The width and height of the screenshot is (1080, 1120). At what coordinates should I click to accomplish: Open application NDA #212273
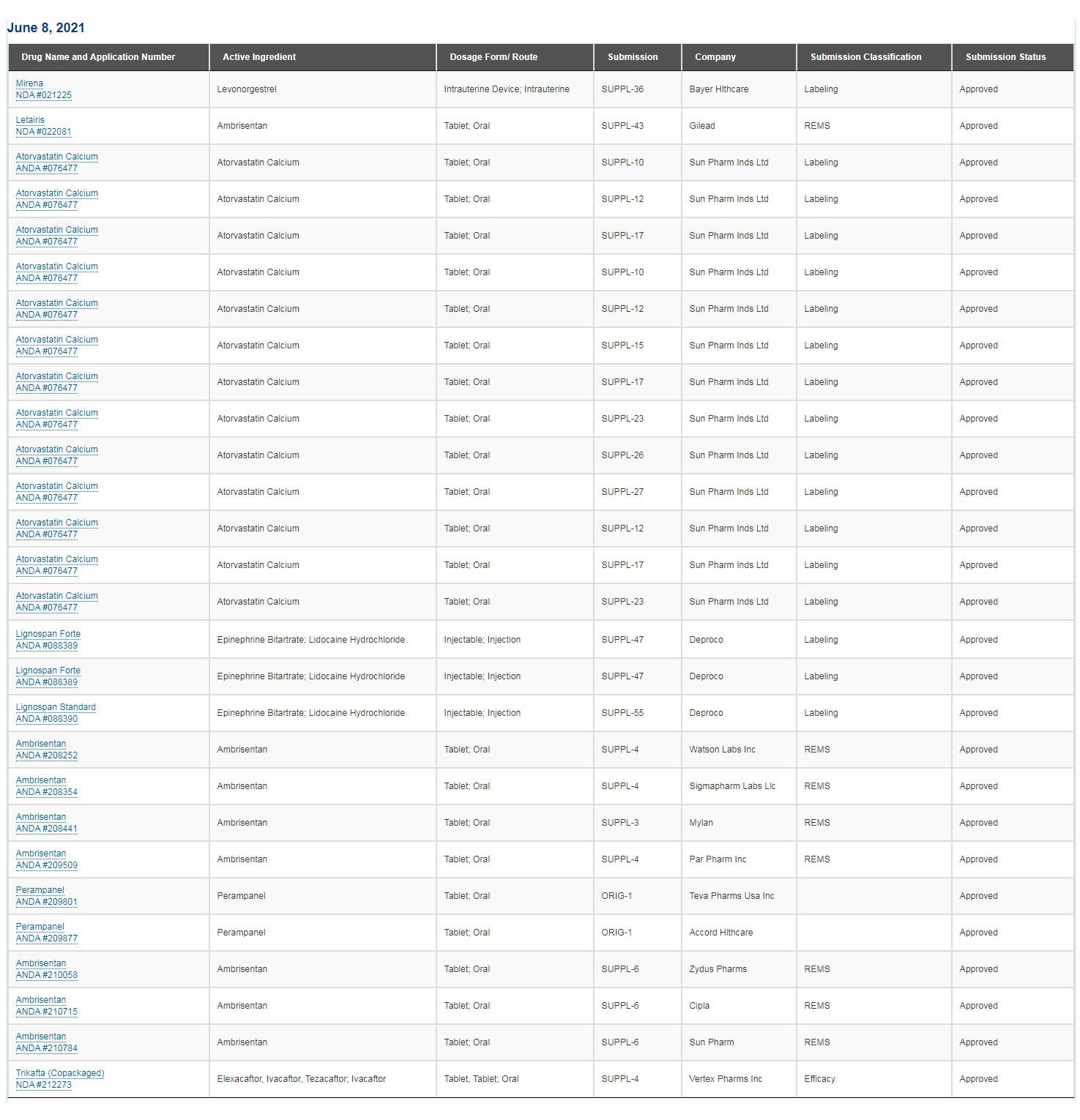[x=44, y=1085]
